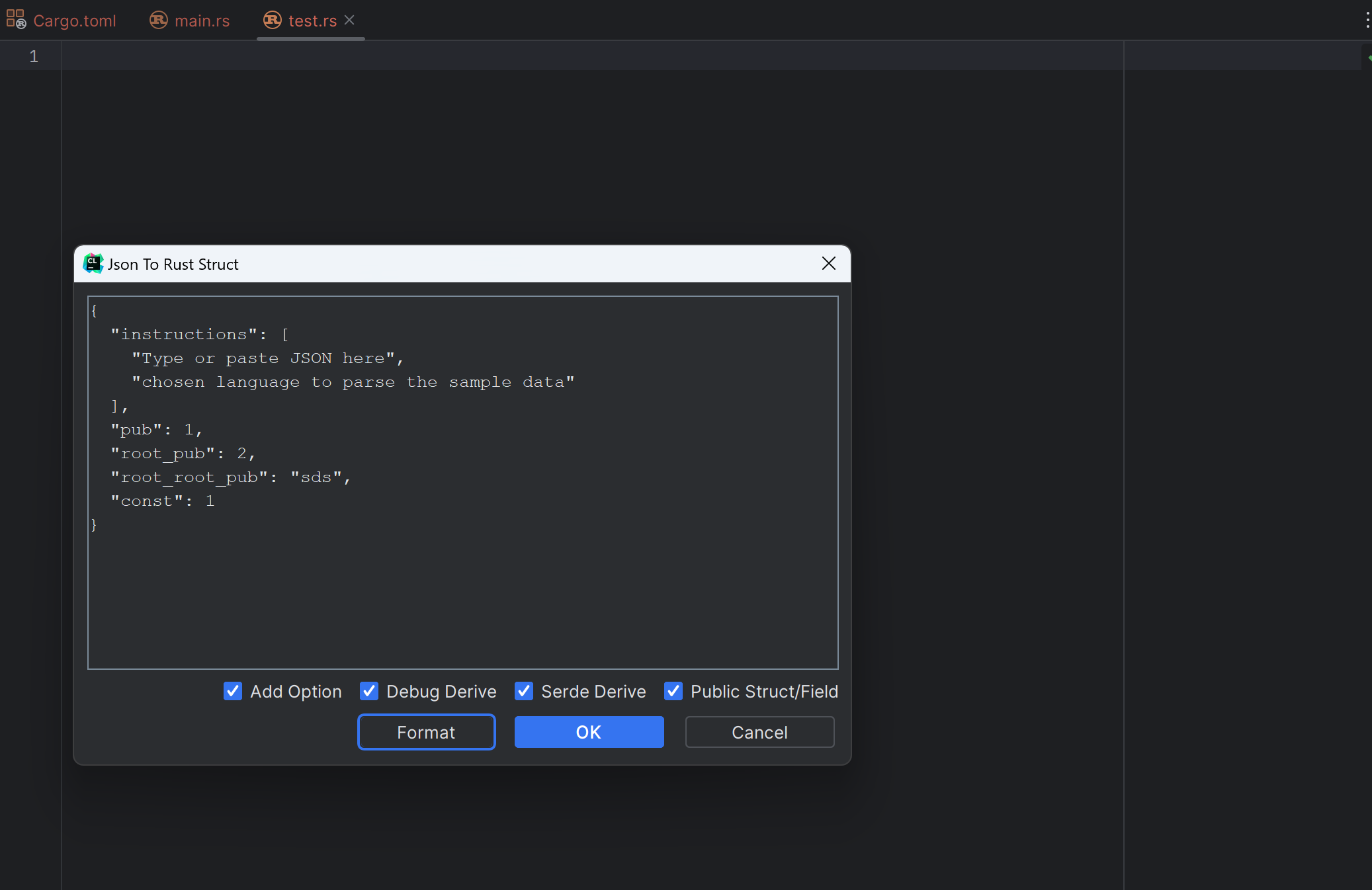This screenshot has height=890, width=1372.
Task: Click the Rust icon on the test.rs tab
Action: 272,20
